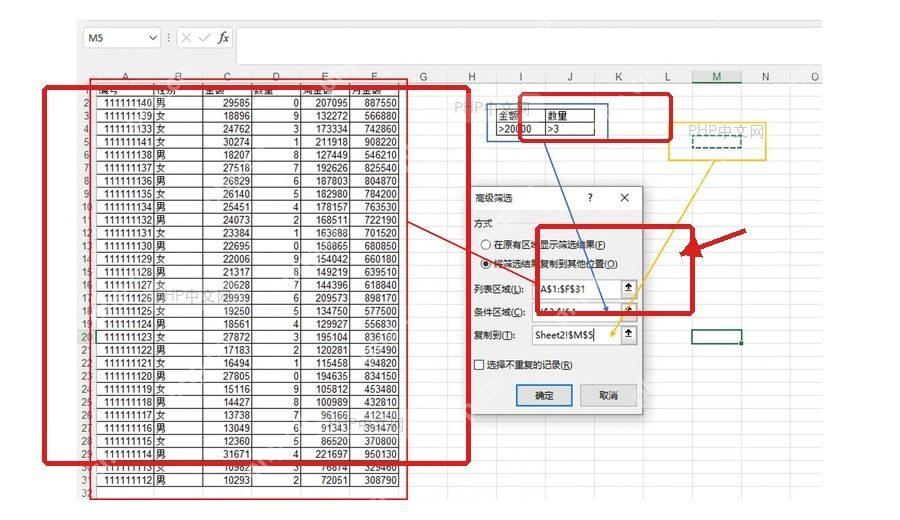The width and height of the screenshot is (900, 520).
Task: Click the gender cell next to 111111136
Action: coord(179,181)
